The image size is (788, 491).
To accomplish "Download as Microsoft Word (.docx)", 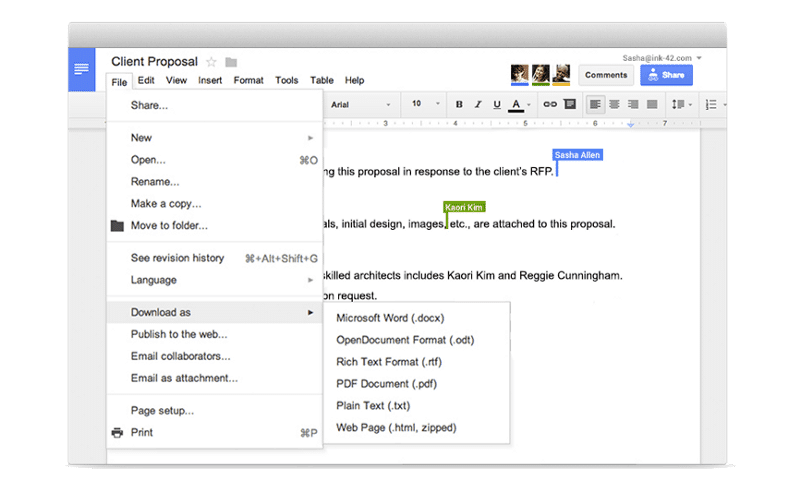I will pyautogui.click(x=417, y=318).
